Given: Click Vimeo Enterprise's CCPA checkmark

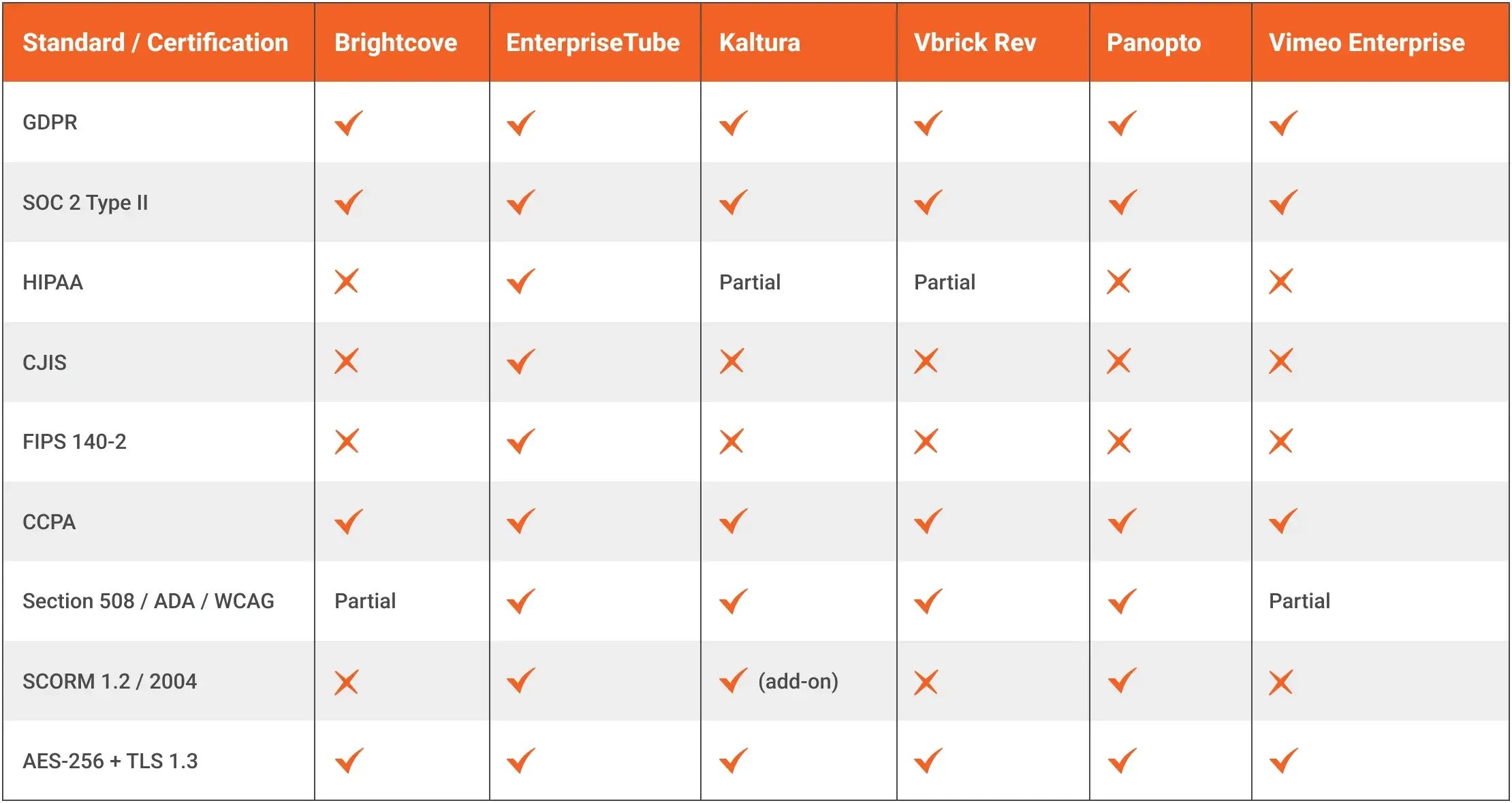Looking at the screenshot, I should pyautogui.click(x=1284, y=522).
